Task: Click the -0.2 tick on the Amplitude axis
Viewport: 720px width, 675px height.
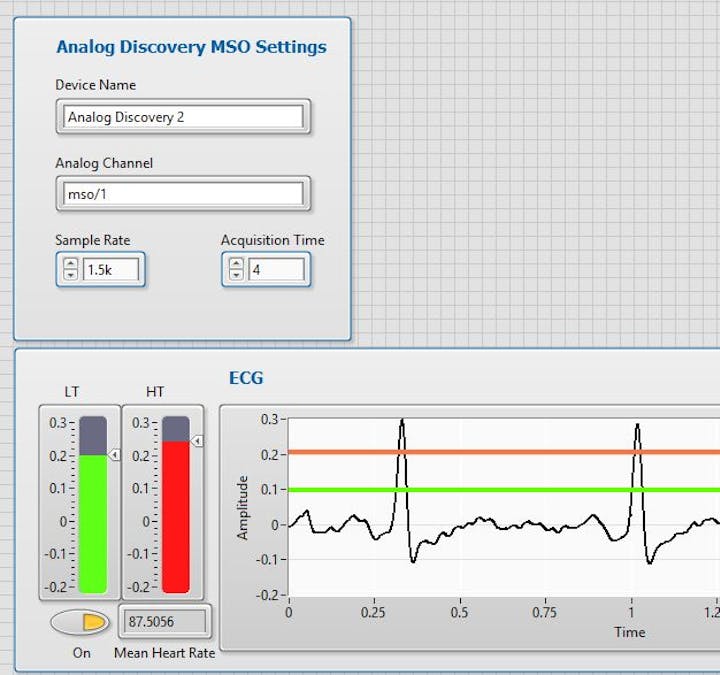Action: click(x=267, y=596)
